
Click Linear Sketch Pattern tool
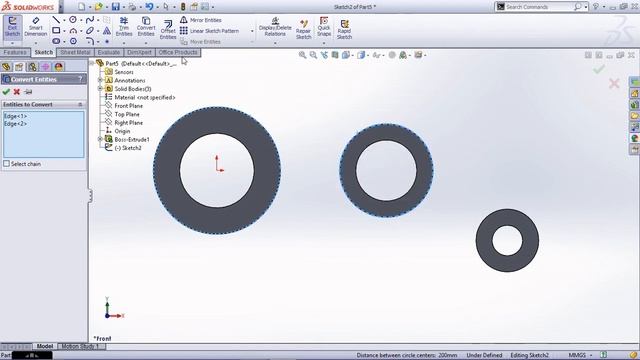209,31
